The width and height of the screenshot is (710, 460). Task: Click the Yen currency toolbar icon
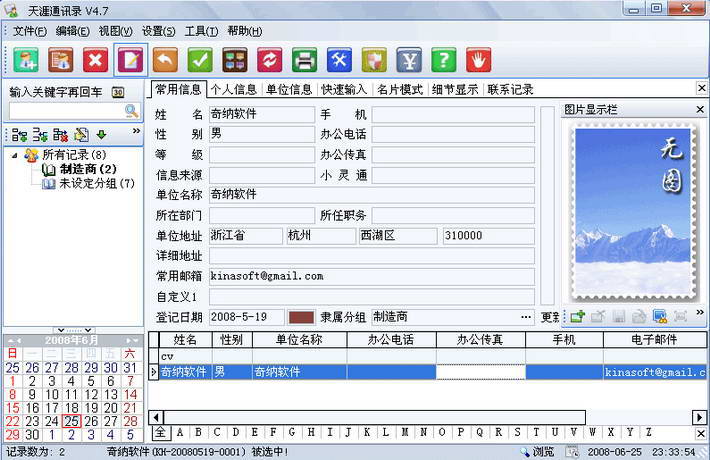[x=408, y=60]
